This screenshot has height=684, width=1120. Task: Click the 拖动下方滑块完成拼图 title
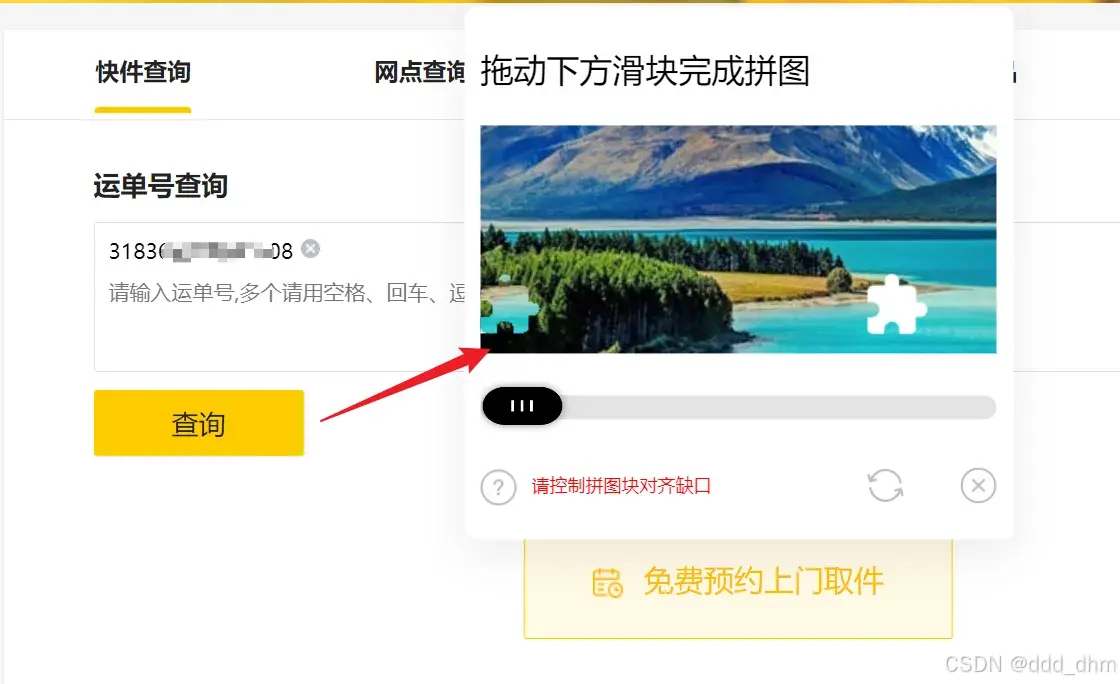click(645, 71)
